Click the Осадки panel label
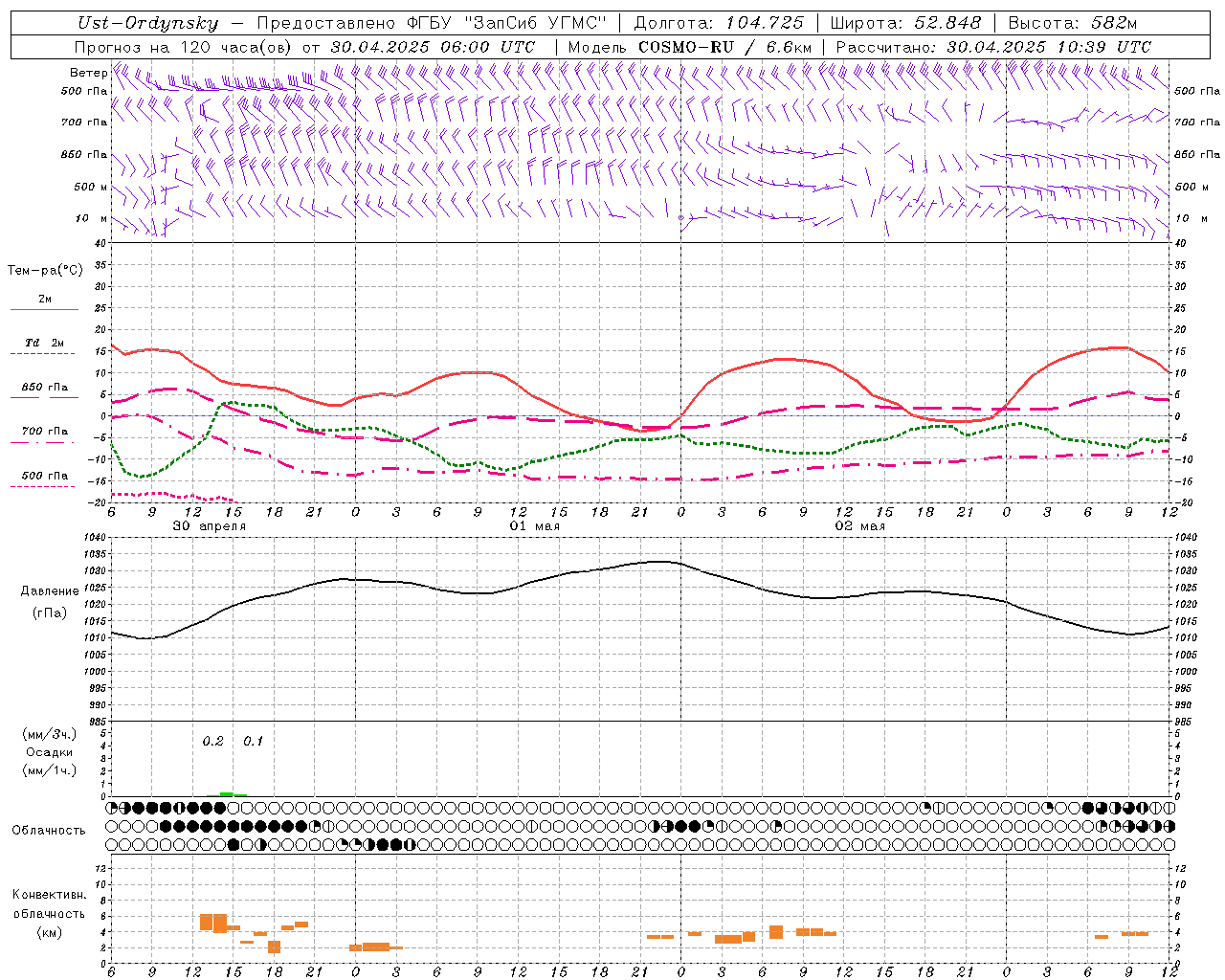Viewport: 1225px width, 980px height. (x=50, y=752)
